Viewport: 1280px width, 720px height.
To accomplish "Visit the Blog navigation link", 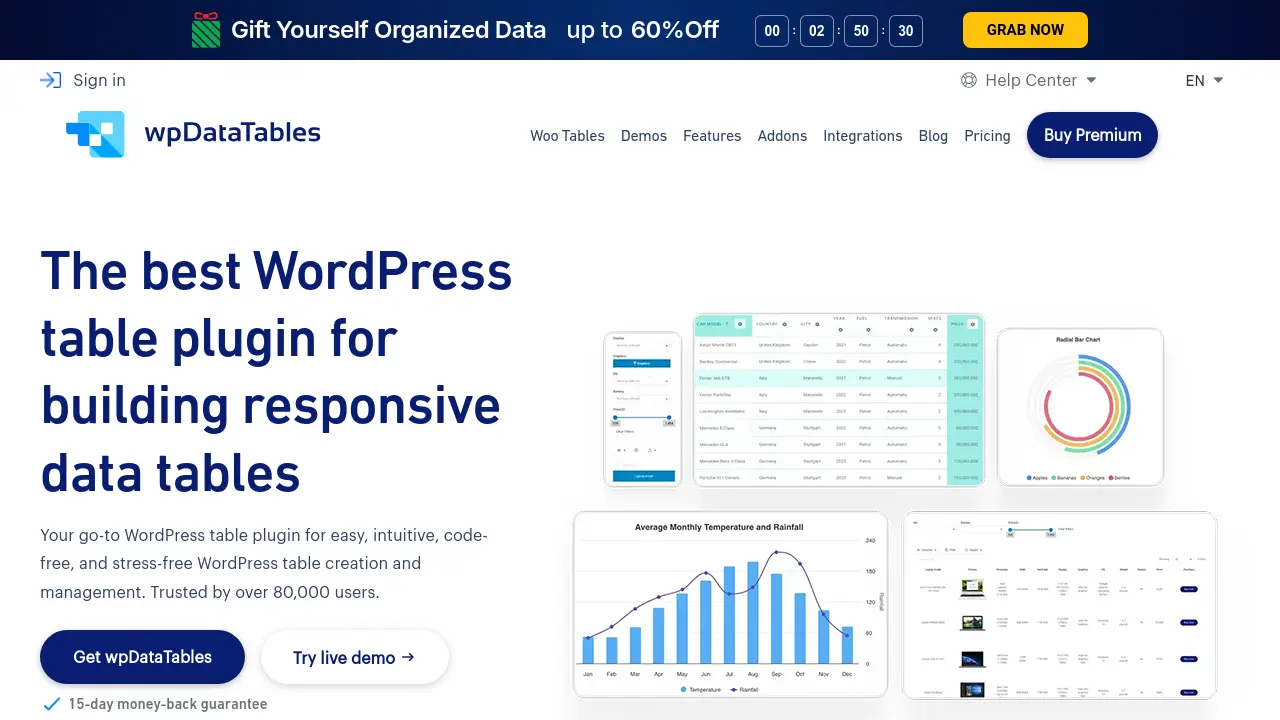I will pyautogui.click(x=933, y=136).
